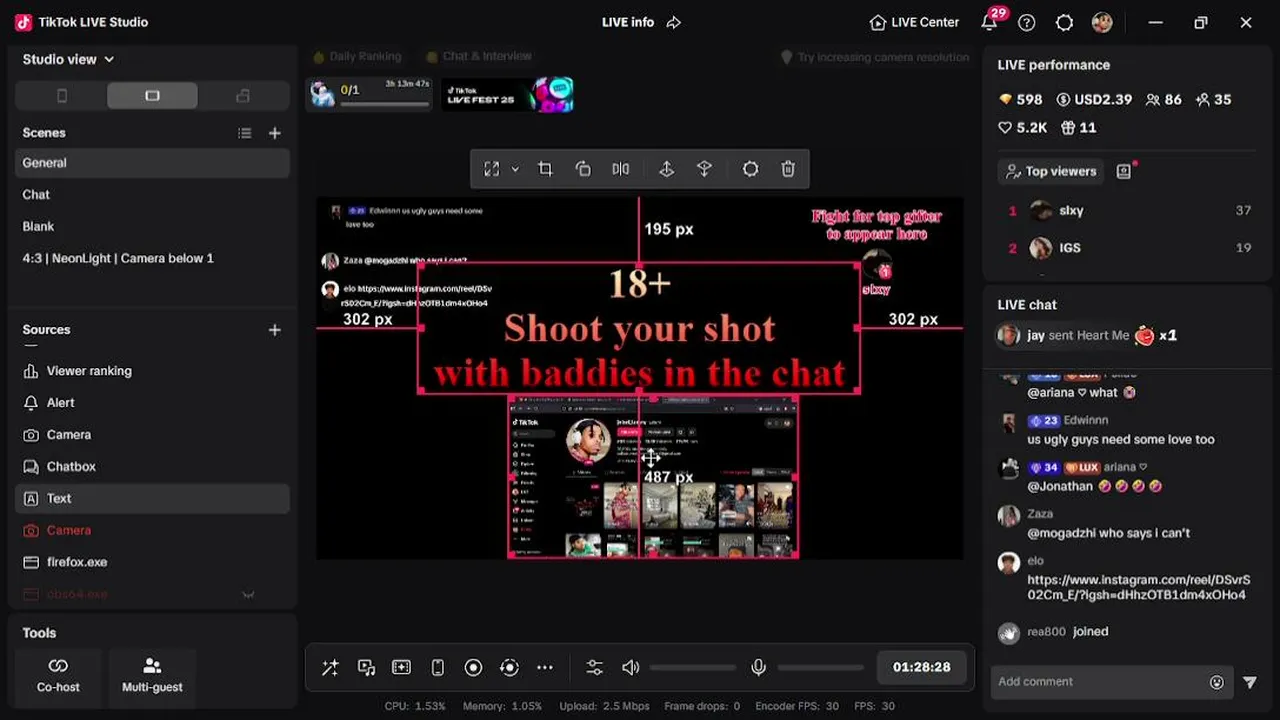The height and width of the screenshot is (720, 1280).
Task: Open the magic effects wand tool
Action: pos(330,667)
